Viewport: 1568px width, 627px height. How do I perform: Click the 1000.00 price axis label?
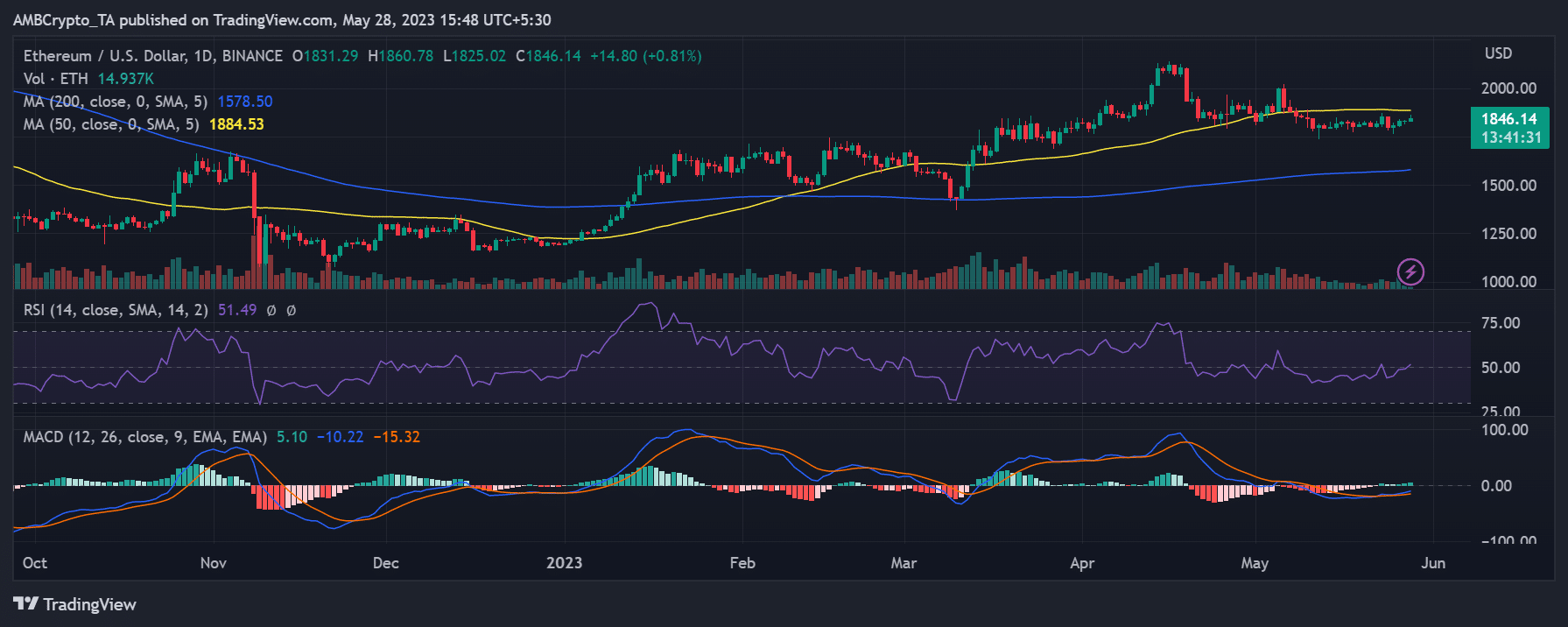(1508, 282)
